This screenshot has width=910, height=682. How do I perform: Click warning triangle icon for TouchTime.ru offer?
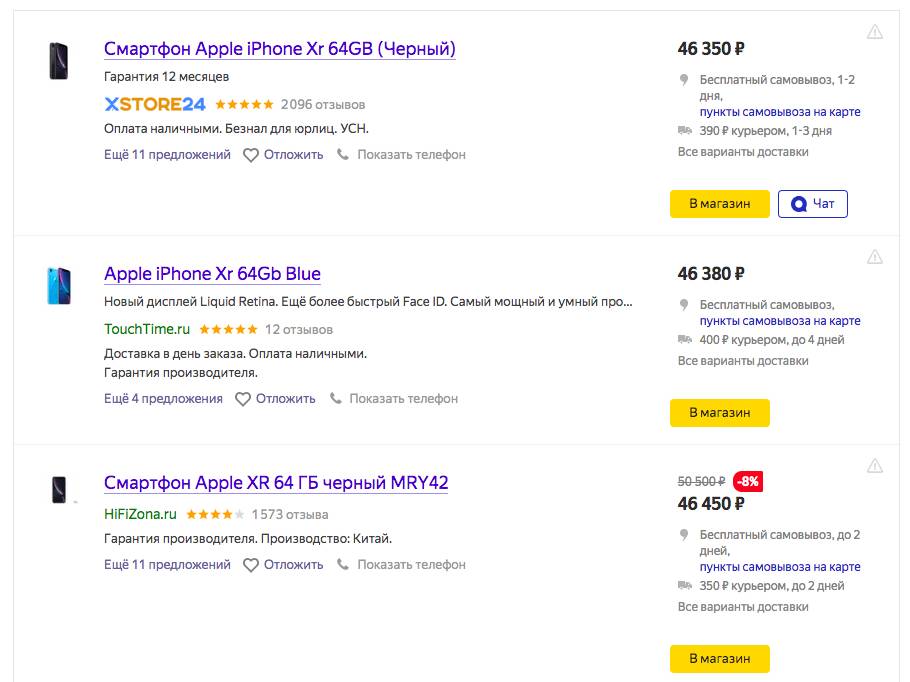(x=875, y=257)
